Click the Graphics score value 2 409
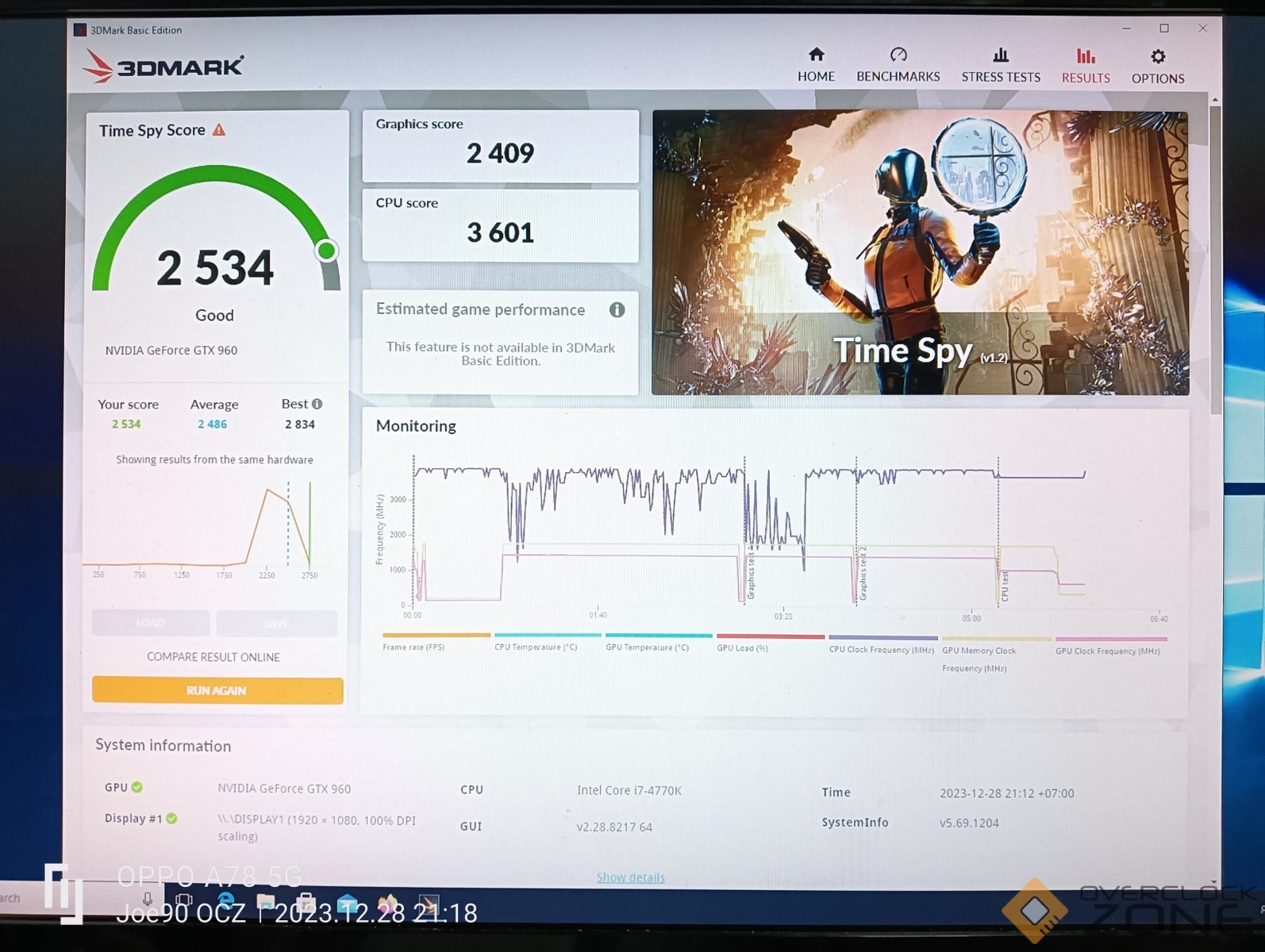The height and width of the screenshot is (952, 1265). 500,153
